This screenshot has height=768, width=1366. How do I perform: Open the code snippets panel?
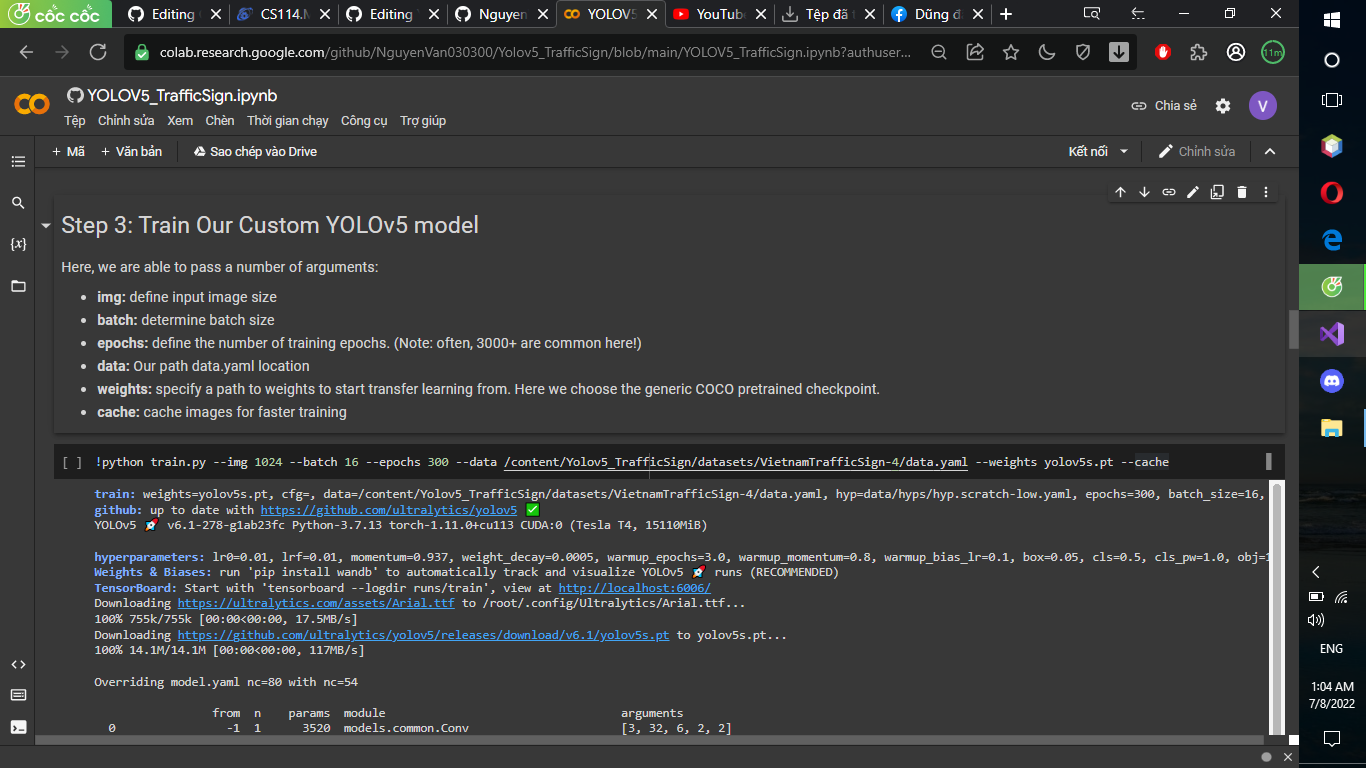(18, 664)
